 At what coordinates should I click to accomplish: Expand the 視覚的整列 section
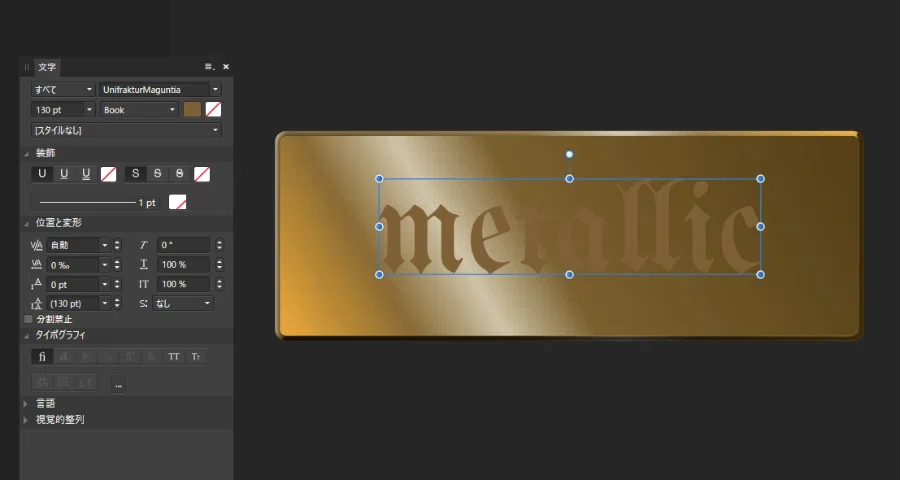(26, 420)
